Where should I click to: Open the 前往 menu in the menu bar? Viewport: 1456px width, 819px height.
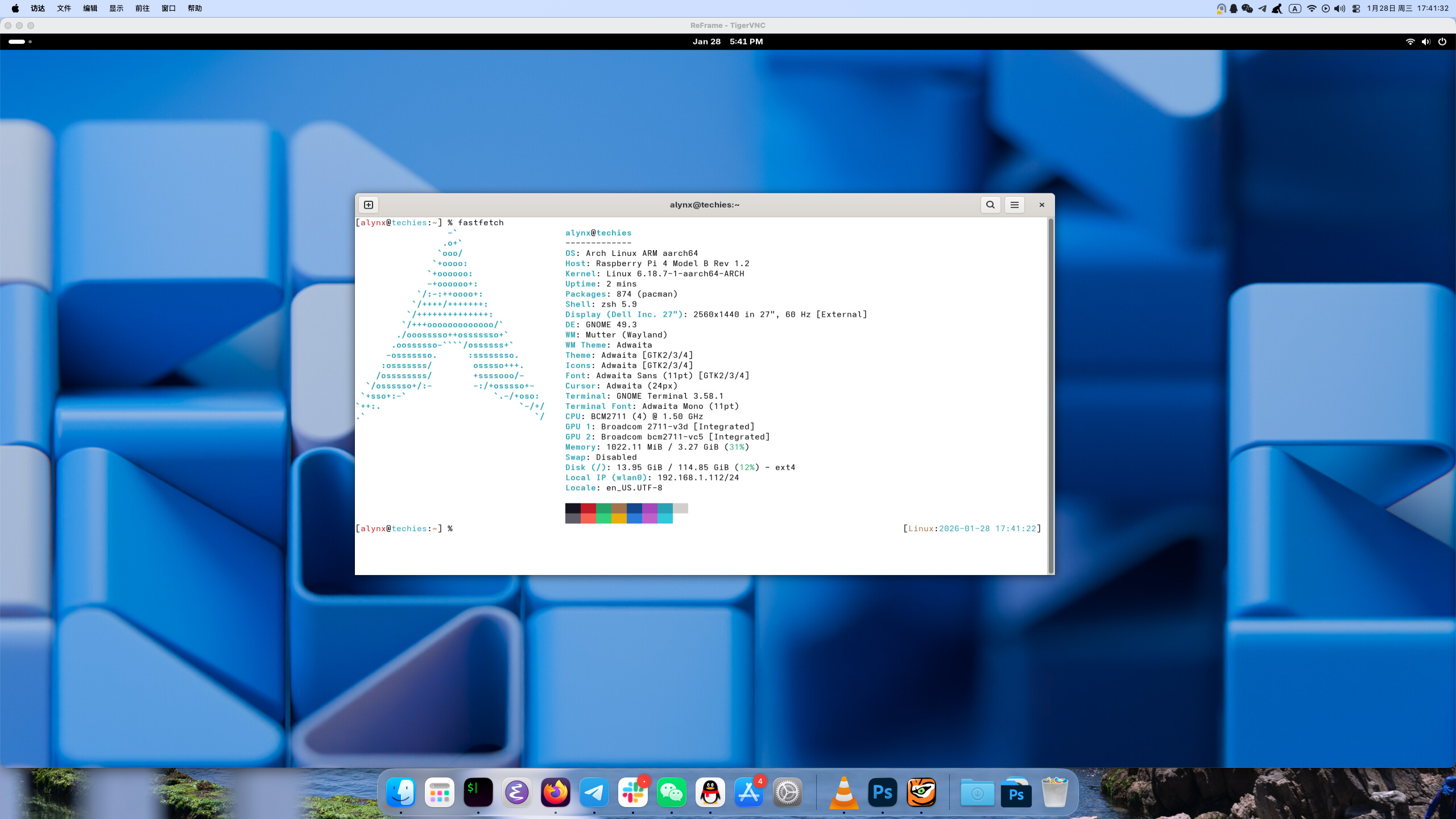[x=142, y=9]
